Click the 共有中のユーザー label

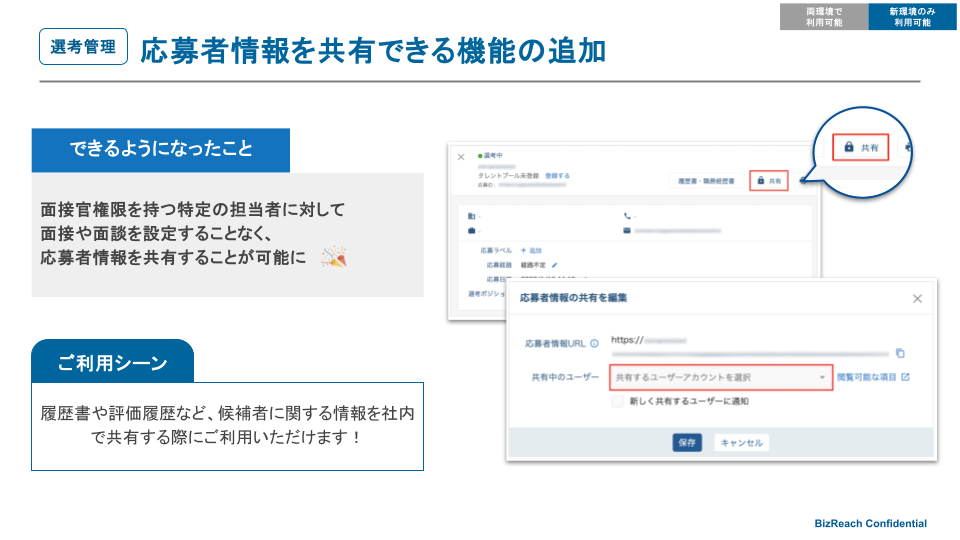(x=565, y=377)
